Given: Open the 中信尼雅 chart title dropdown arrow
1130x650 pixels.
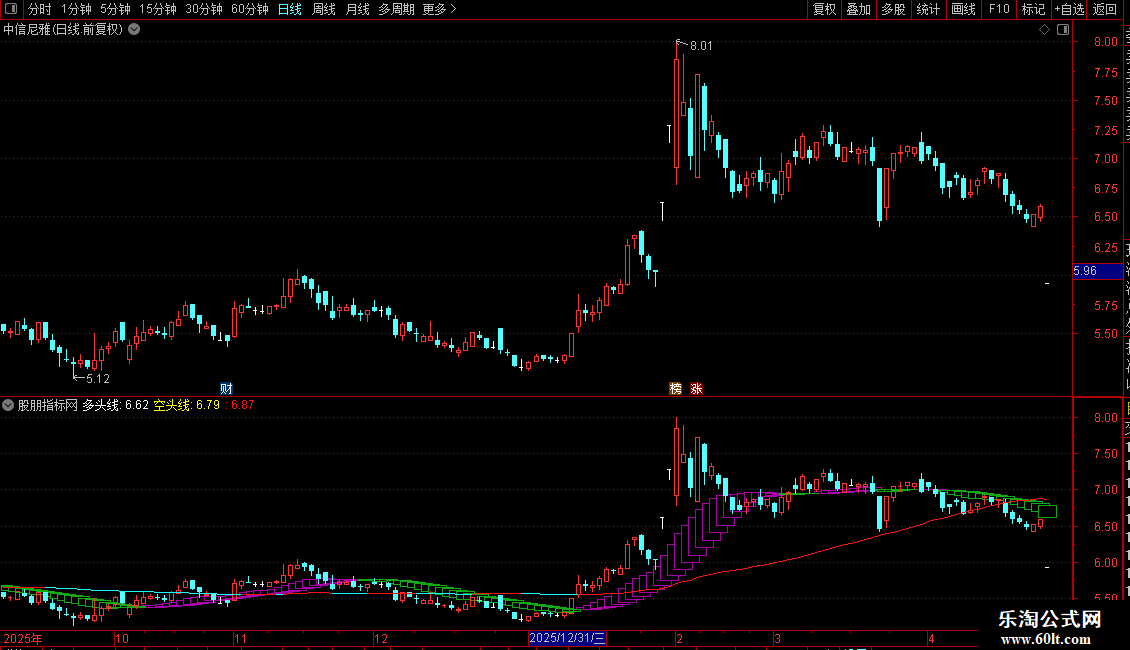Looking at the screenshot, I should pyautogui.click(x=134, y=30).
